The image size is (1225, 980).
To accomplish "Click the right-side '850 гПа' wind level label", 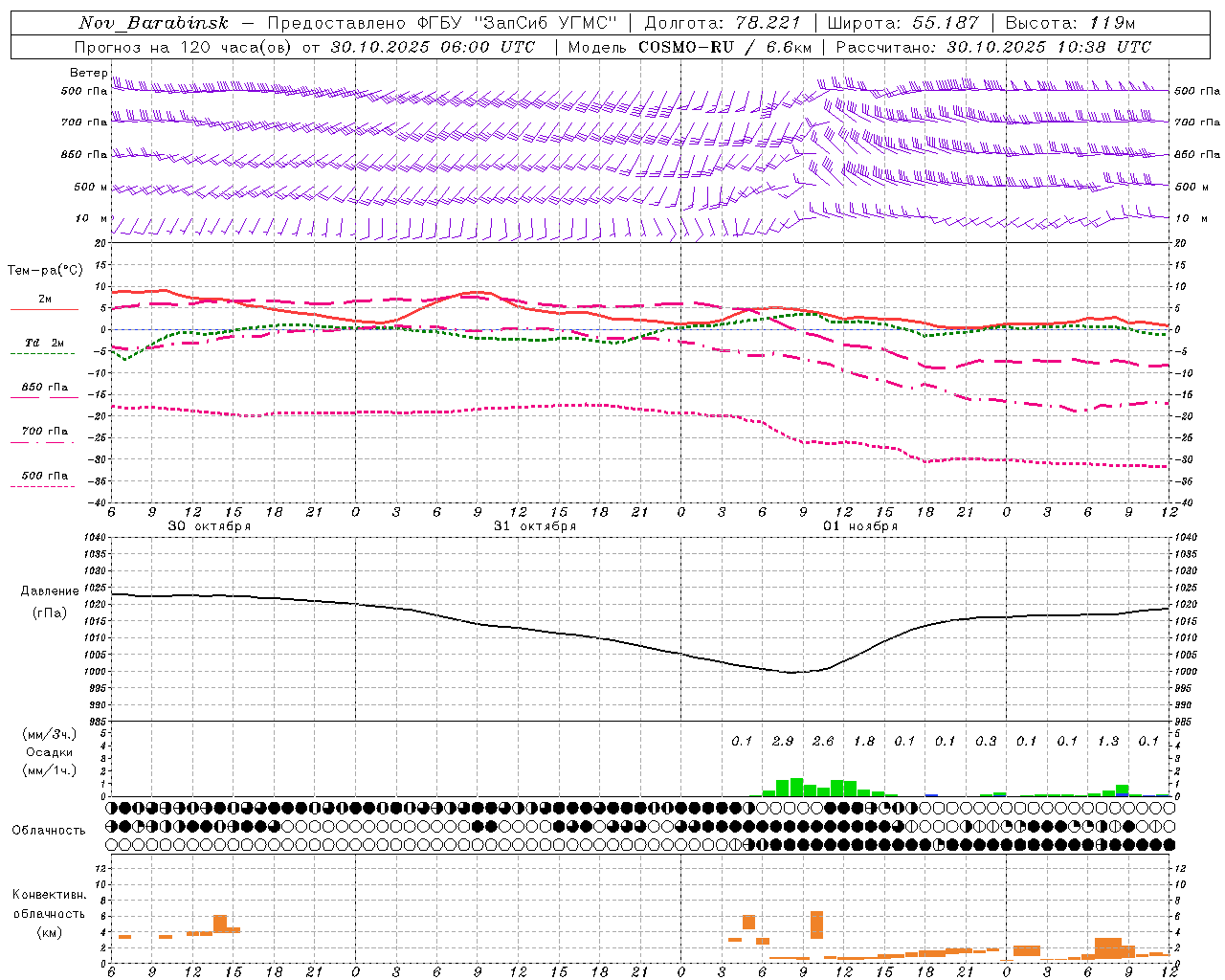I will [1197, 154].
